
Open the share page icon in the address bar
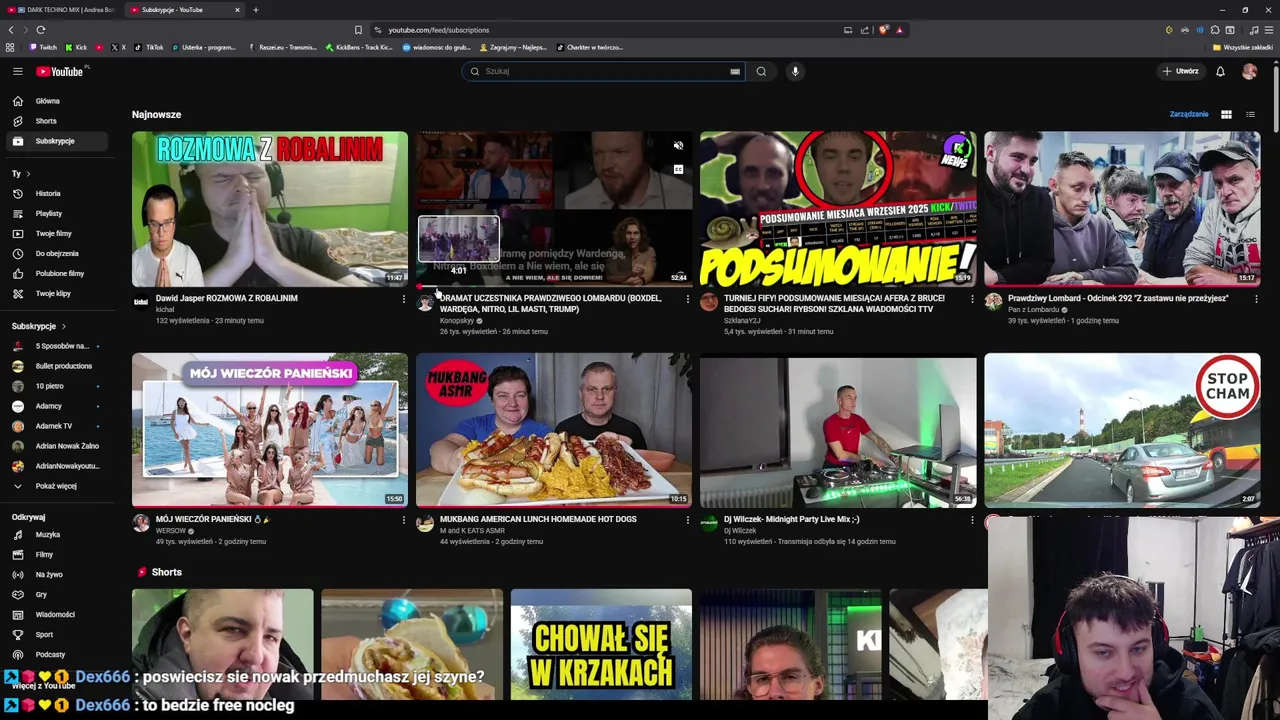(x=866, y=30)
